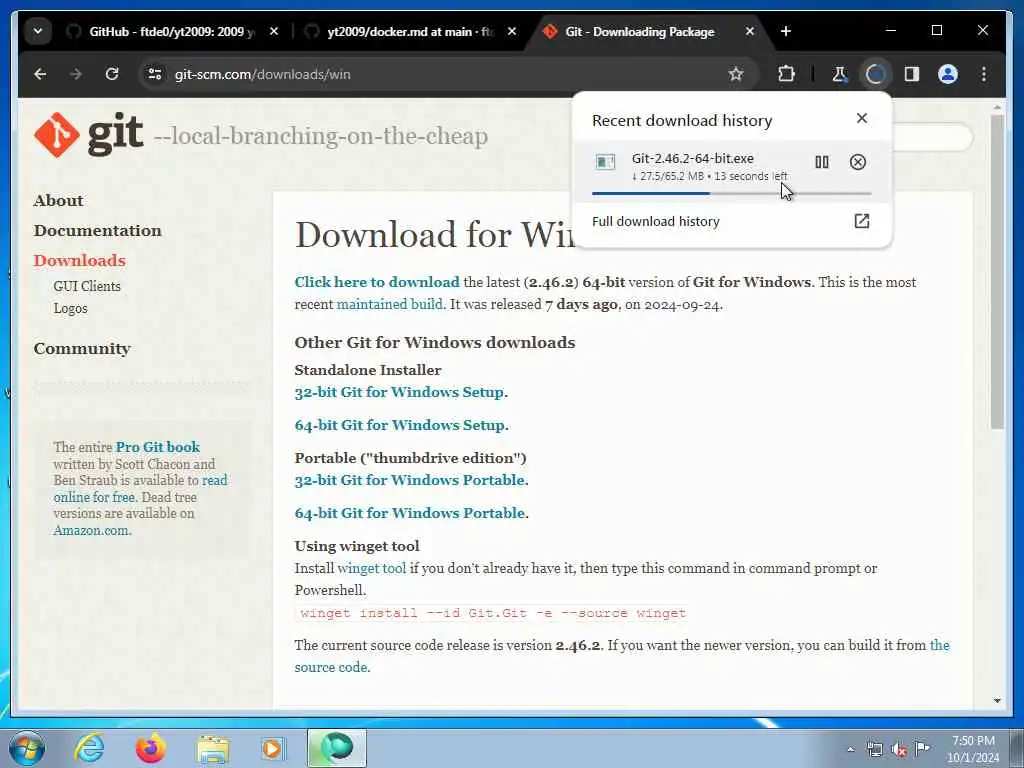Click the git logo
The image size is (1024, 768).
(89, 135)
